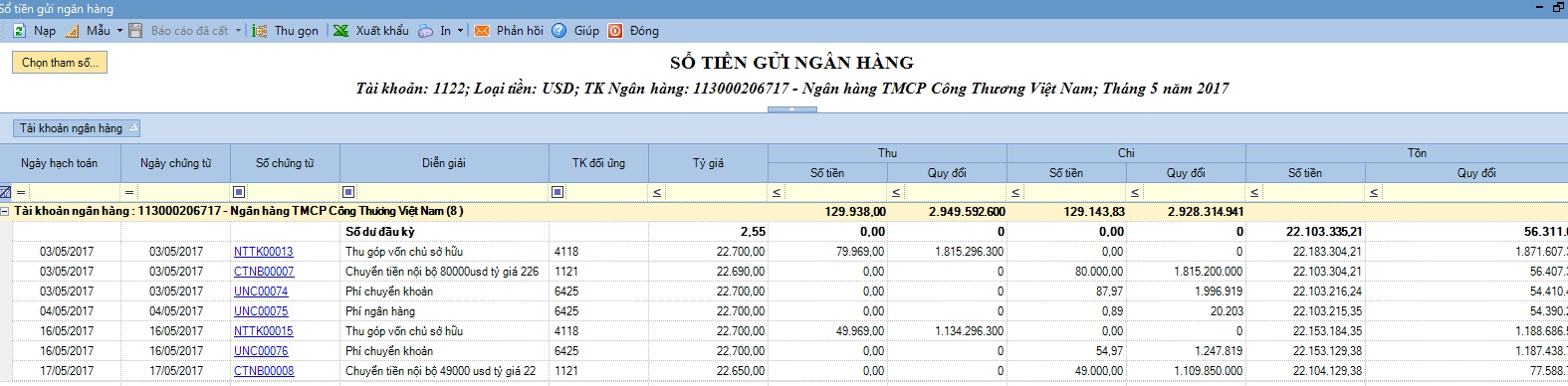Open the Thu Quy đổi filter operator

(896, 192)
